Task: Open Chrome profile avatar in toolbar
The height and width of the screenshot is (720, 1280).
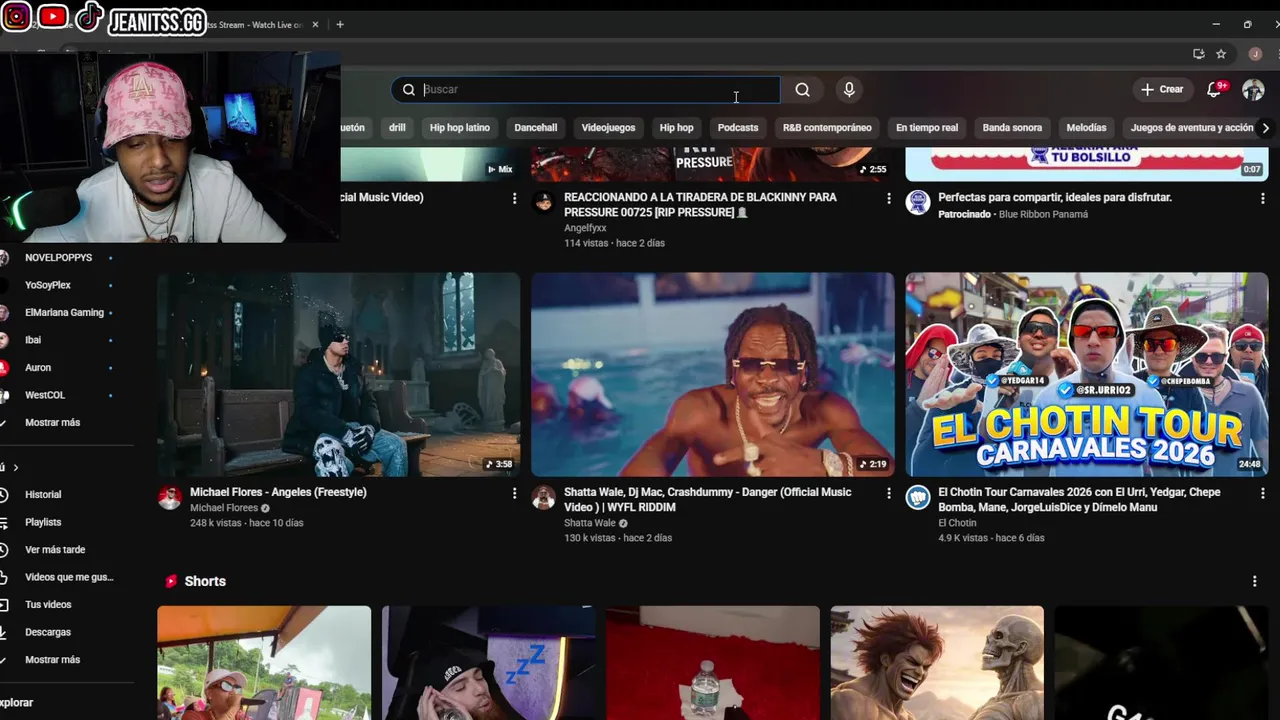Action: click(x=1255, y=54)
